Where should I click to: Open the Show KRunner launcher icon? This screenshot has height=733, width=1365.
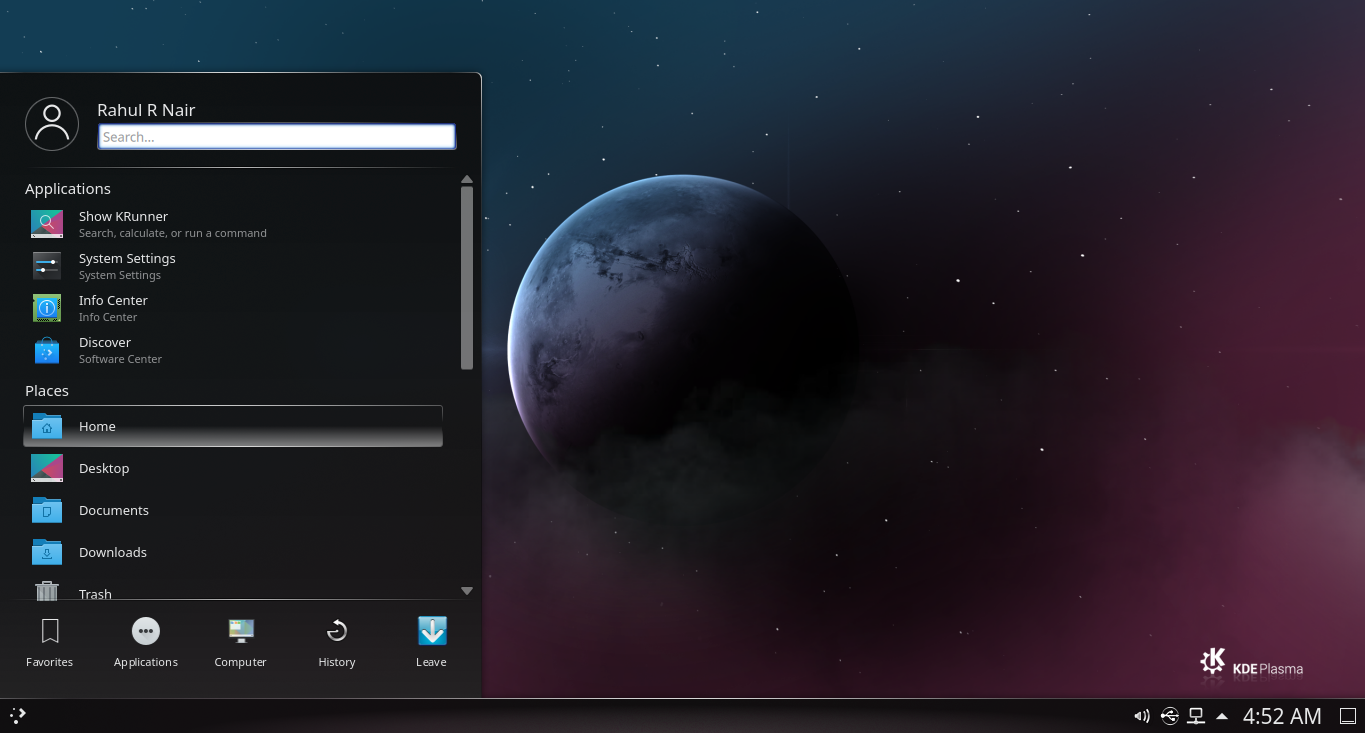[x=47, y=224]
